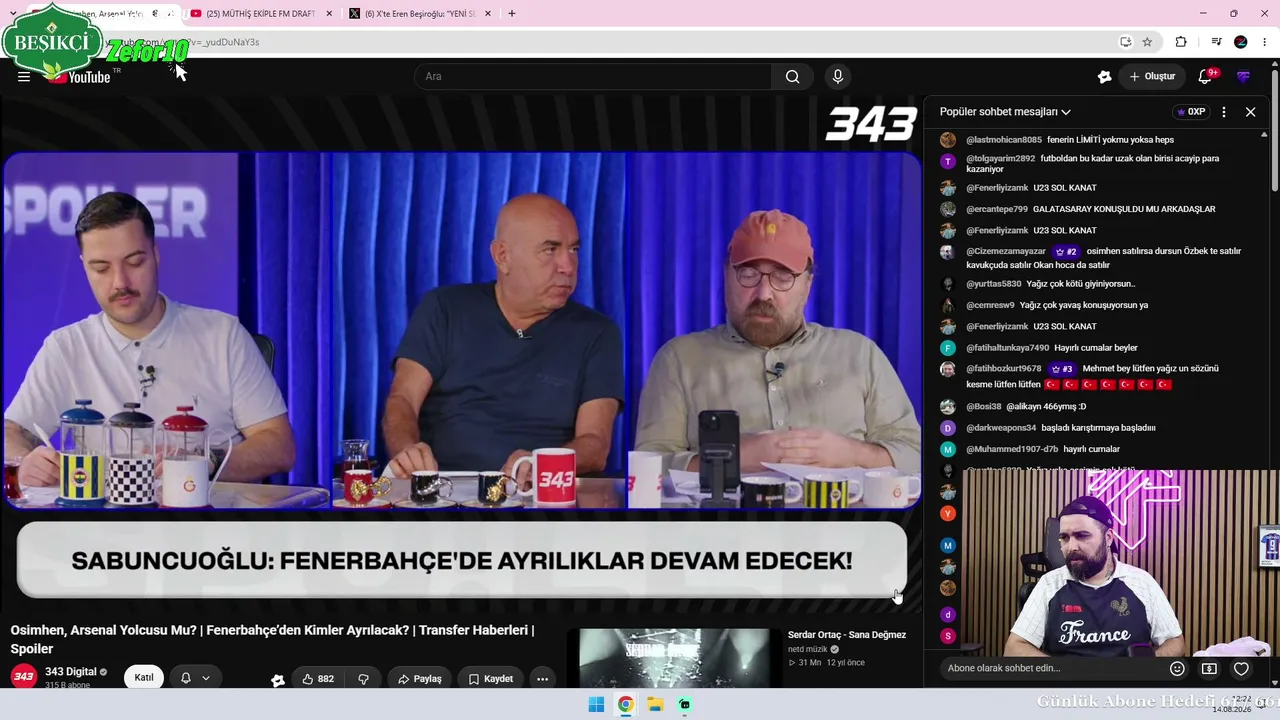Open the purple account avatar menu
This screenshot has width=1280, height=720.
pyautogui.click(x=1244, y=77)
